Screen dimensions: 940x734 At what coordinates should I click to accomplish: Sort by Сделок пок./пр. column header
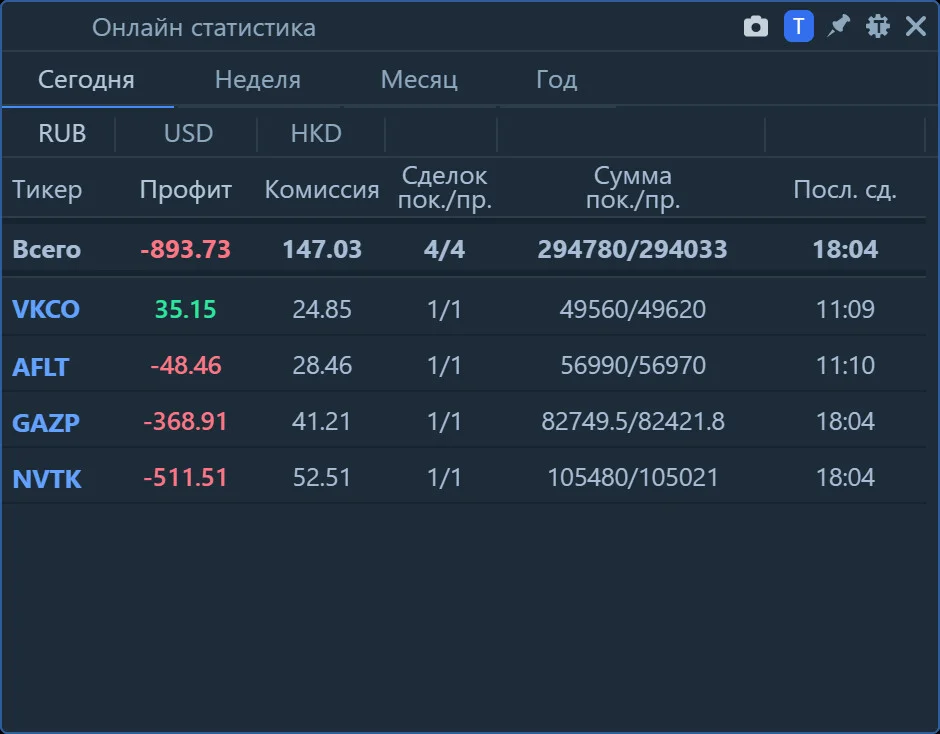click(x=445, y=188)
